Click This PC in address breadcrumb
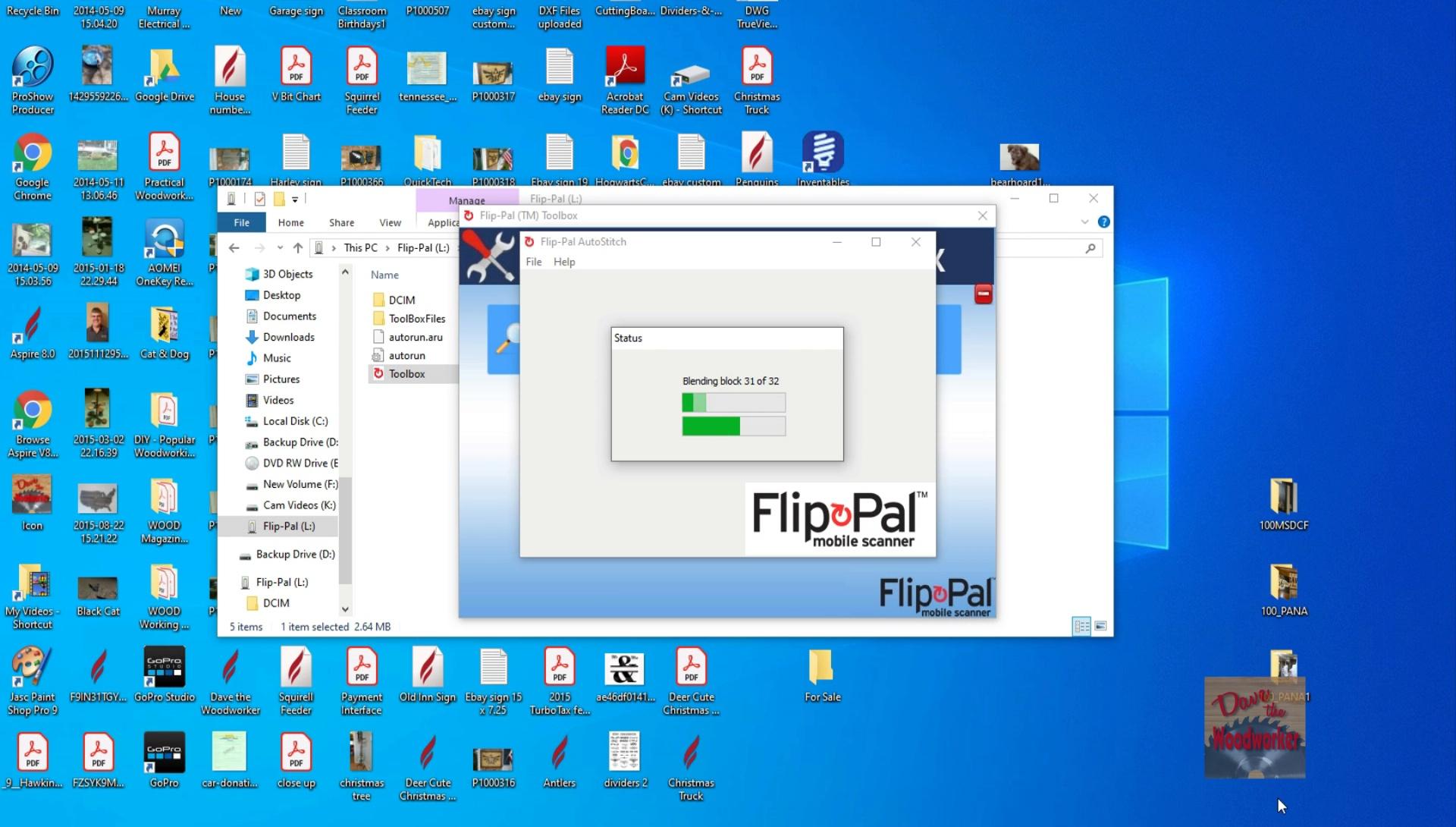 [360, 248]
